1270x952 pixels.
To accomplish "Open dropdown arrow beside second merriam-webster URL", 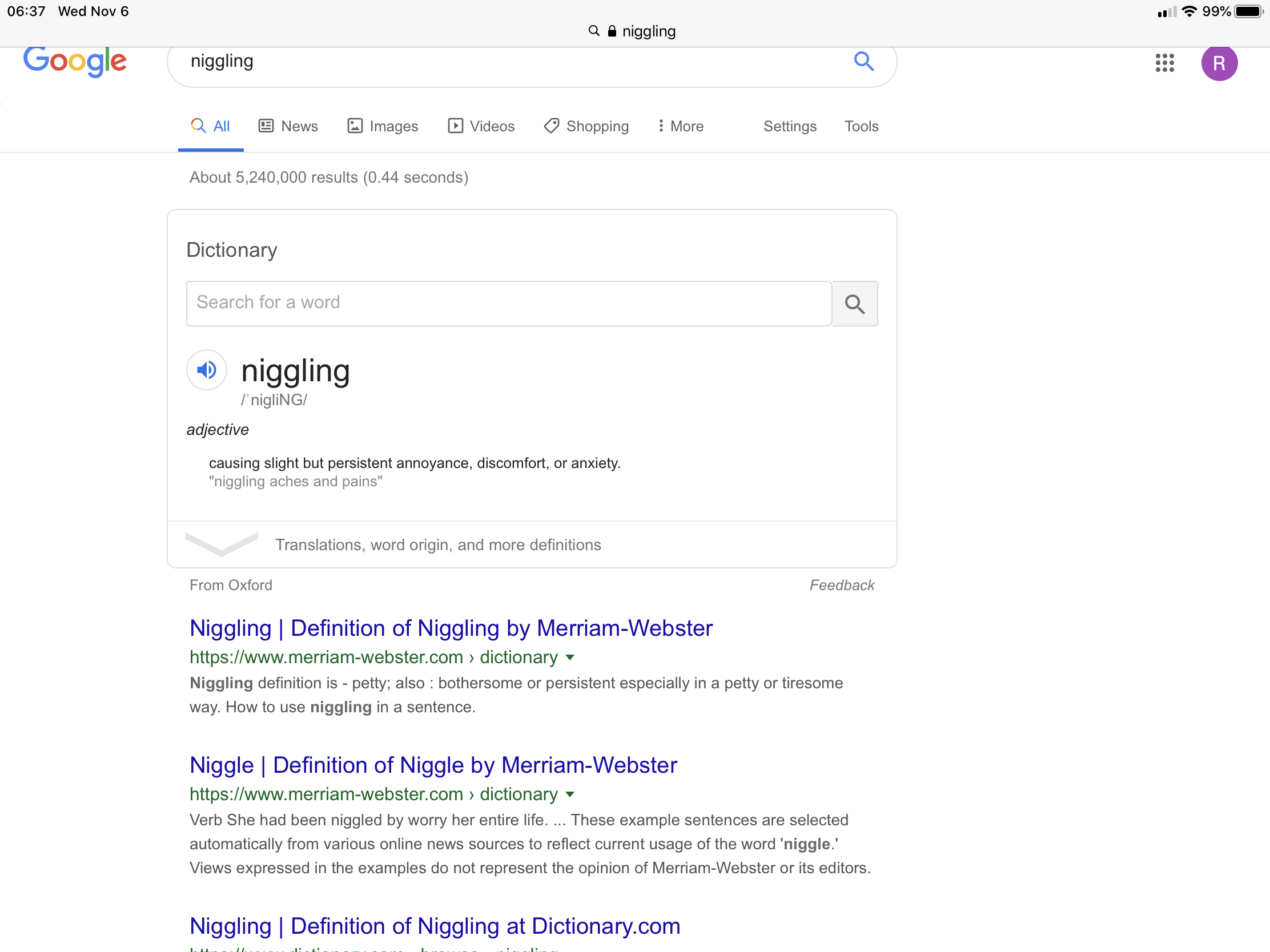I will click(570, 795).
